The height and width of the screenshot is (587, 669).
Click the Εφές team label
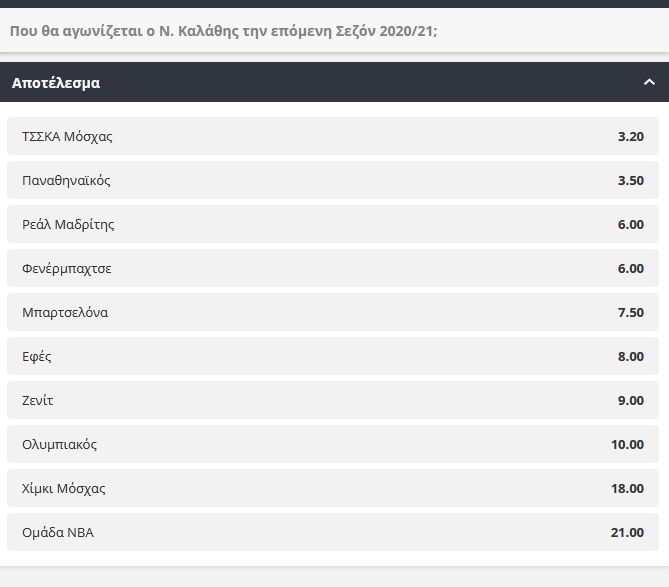click(37, 357)
